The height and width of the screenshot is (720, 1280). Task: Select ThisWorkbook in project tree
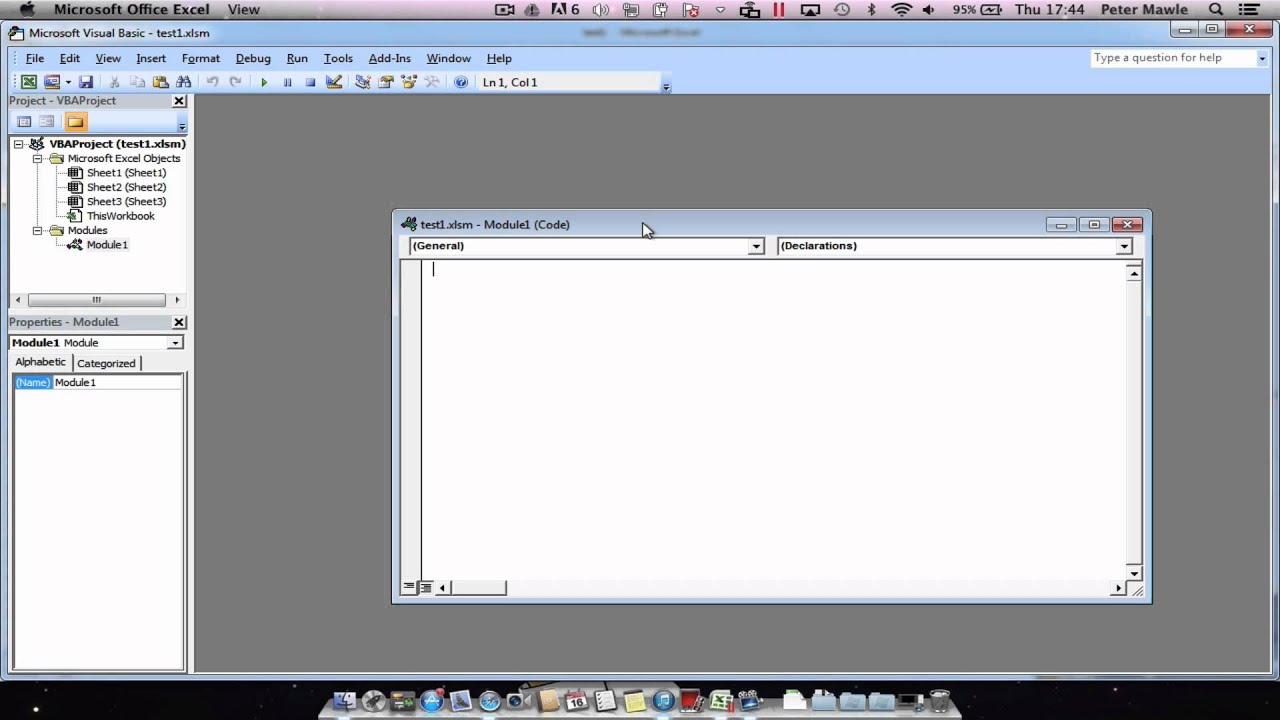[120, 216]
